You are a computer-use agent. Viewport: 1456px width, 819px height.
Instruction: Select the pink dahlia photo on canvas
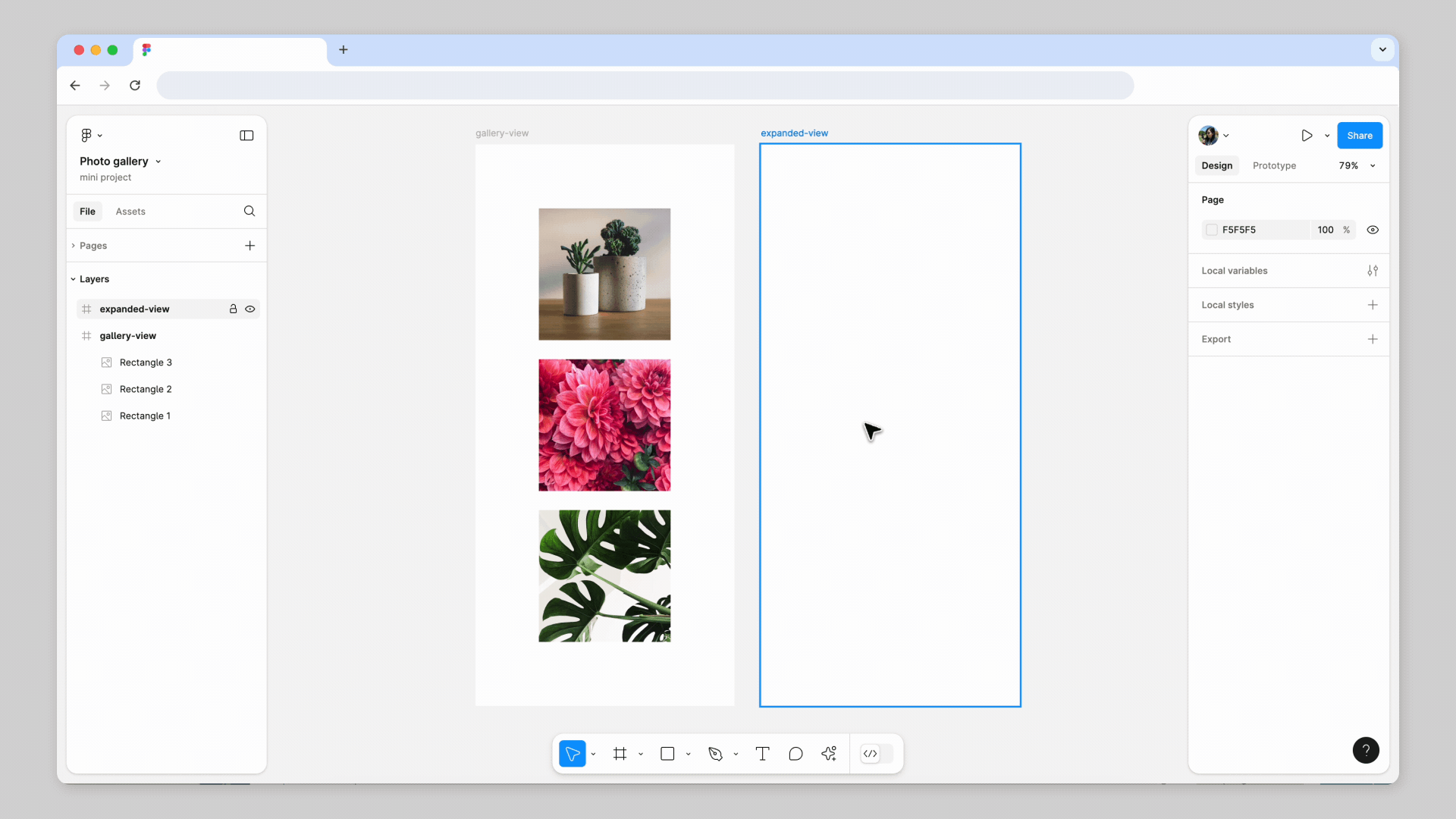(604, 425)
